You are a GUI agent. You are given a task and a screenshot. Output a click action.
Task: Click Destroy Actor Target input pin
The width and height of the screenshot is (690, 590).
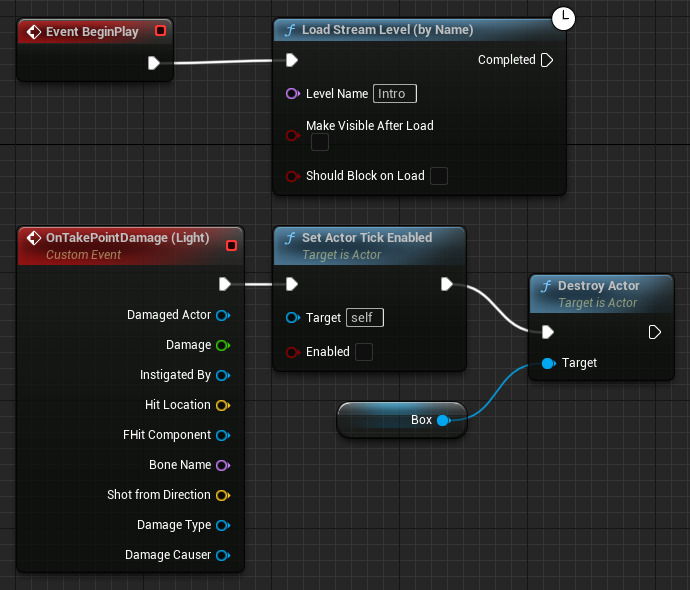[x=549, y=363]
